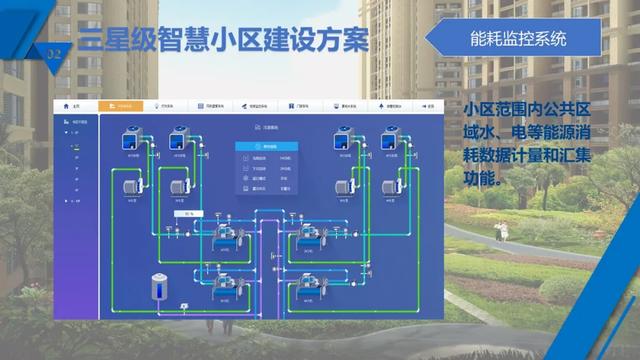Select the third pump motor from the left
640x360 pixels.
345,187
